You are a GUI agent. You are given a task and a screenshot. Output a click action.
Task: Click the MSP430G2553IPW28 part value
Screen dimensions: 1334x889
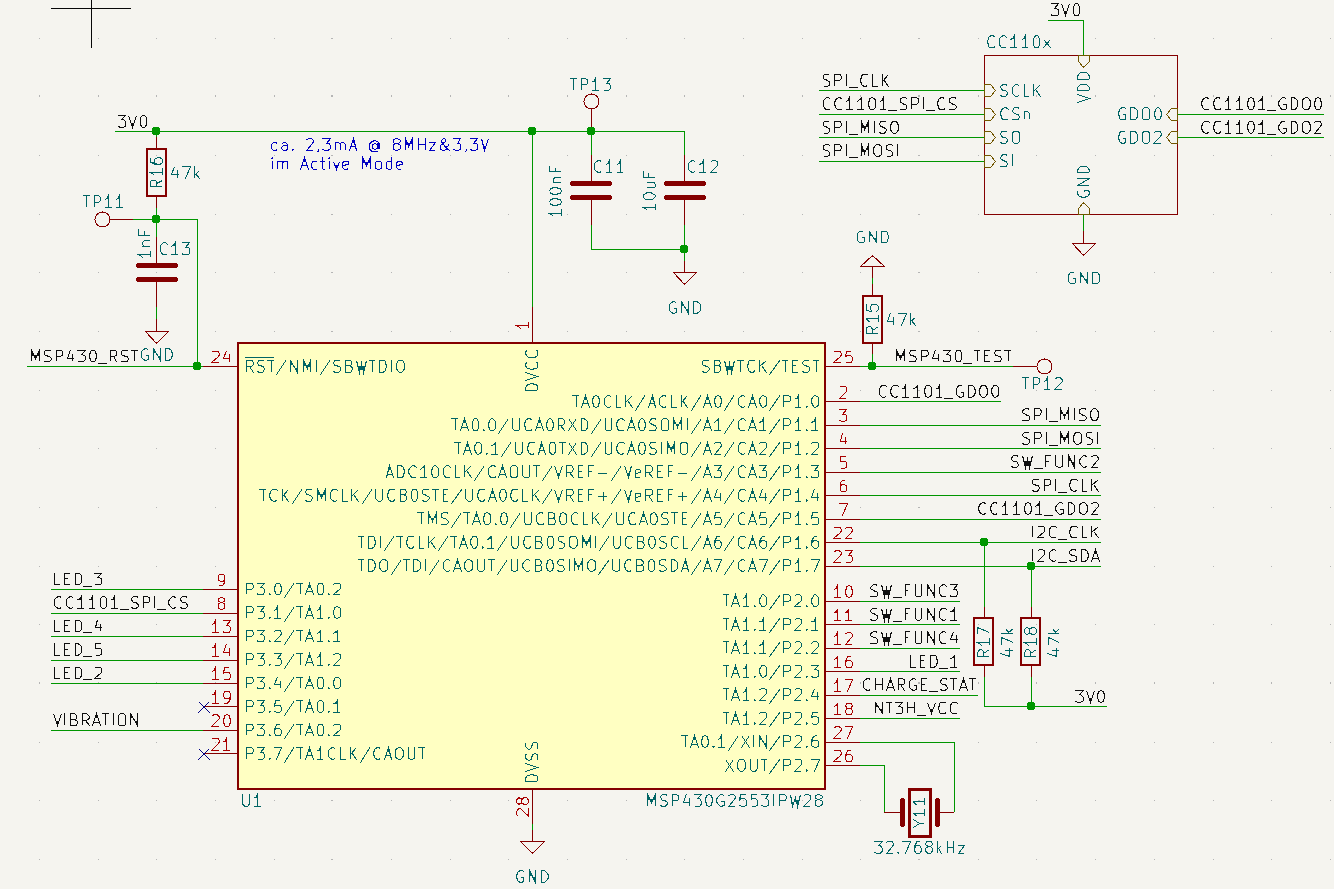click(733, 801)
